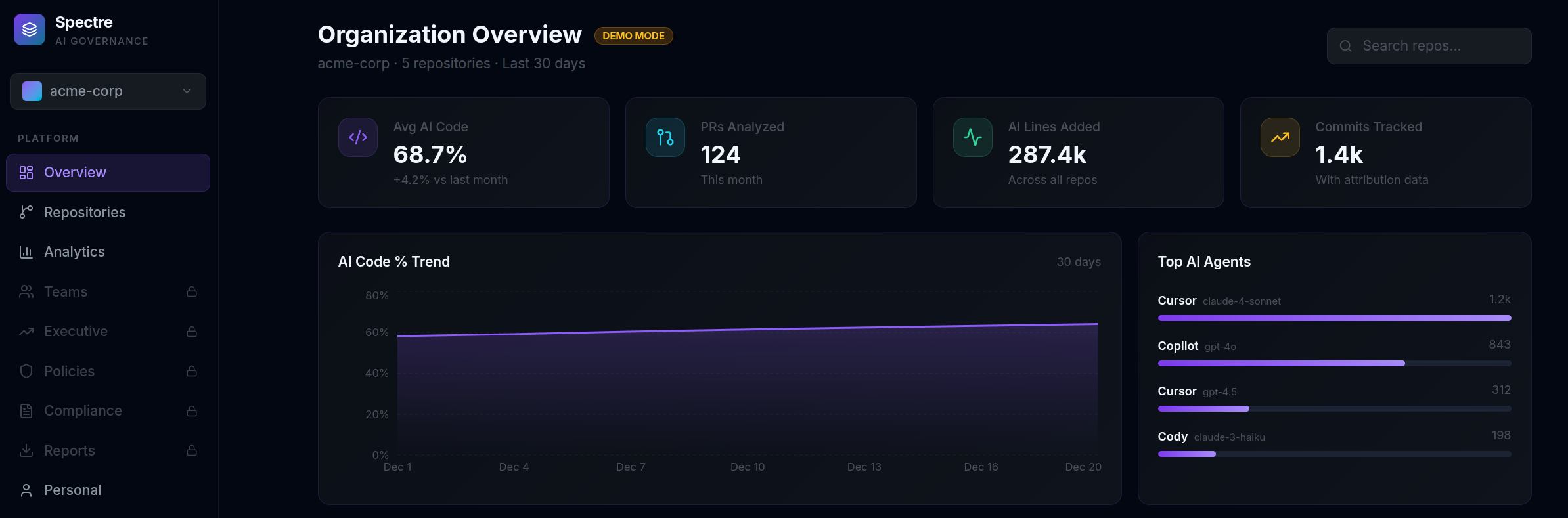Click the Commits Tracked trending-up icon

(1280, 137)
